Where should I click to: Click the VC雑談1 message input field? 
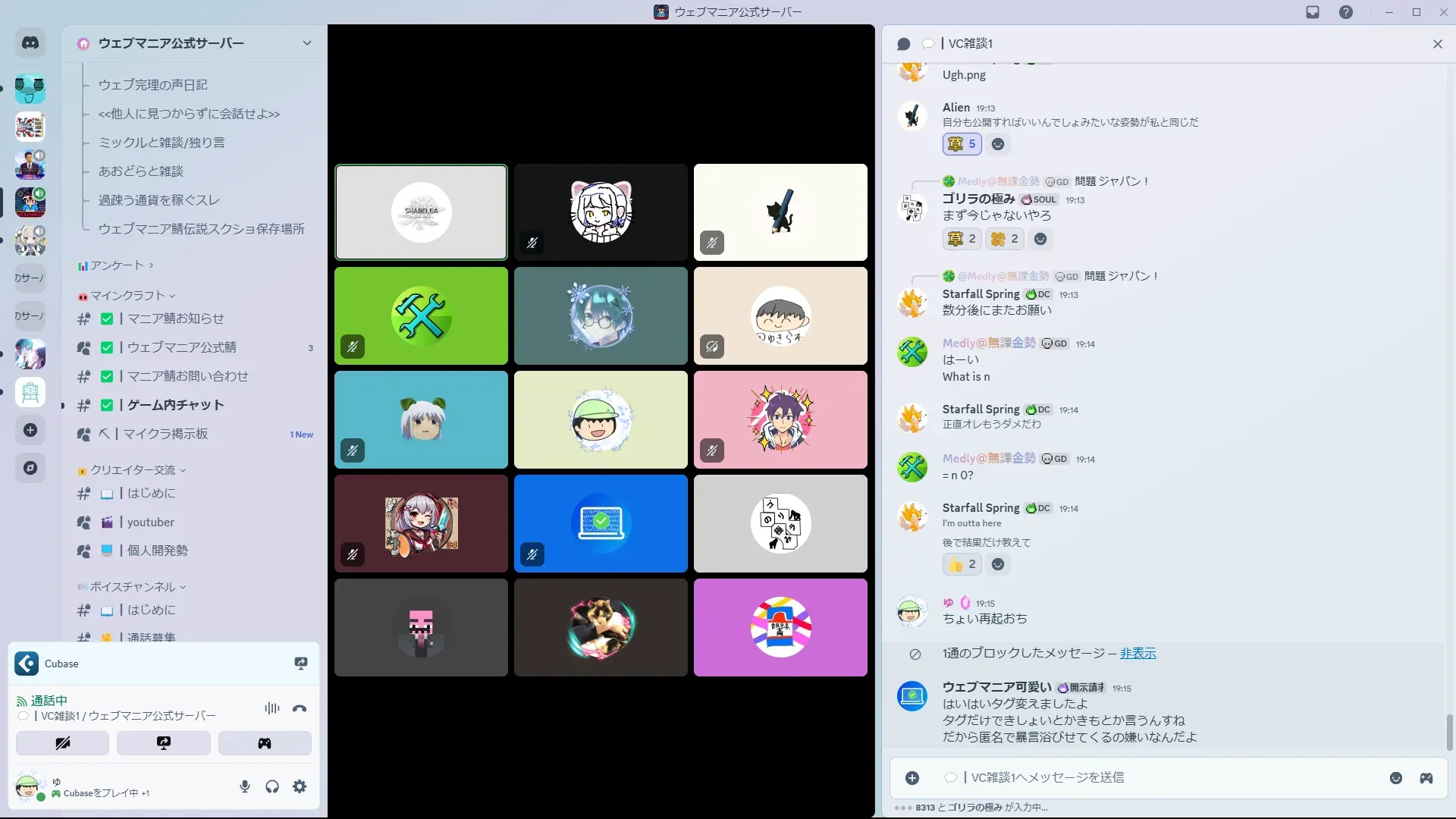pos(1137,777)
